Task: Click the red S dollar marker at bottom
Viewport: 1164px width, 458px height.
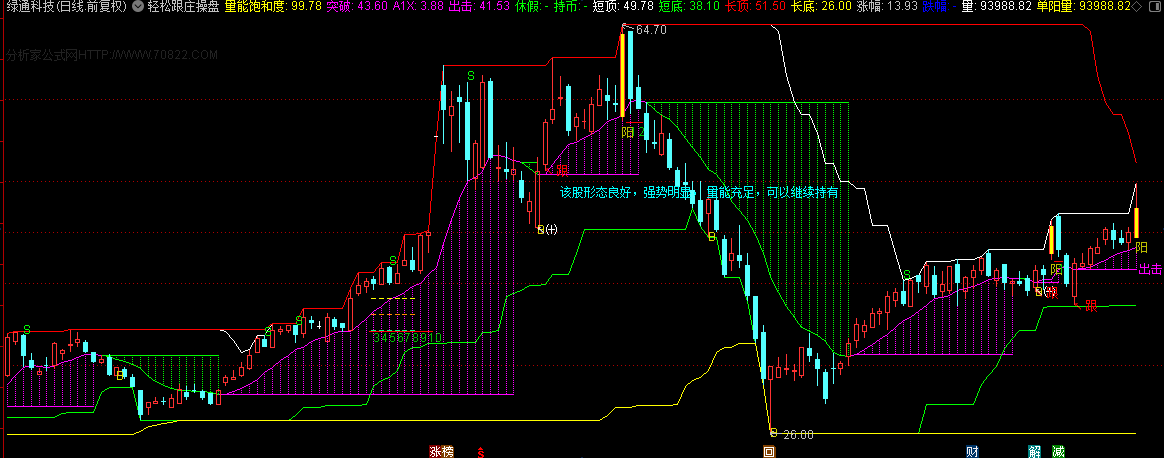Action: [x=481, y=451]
